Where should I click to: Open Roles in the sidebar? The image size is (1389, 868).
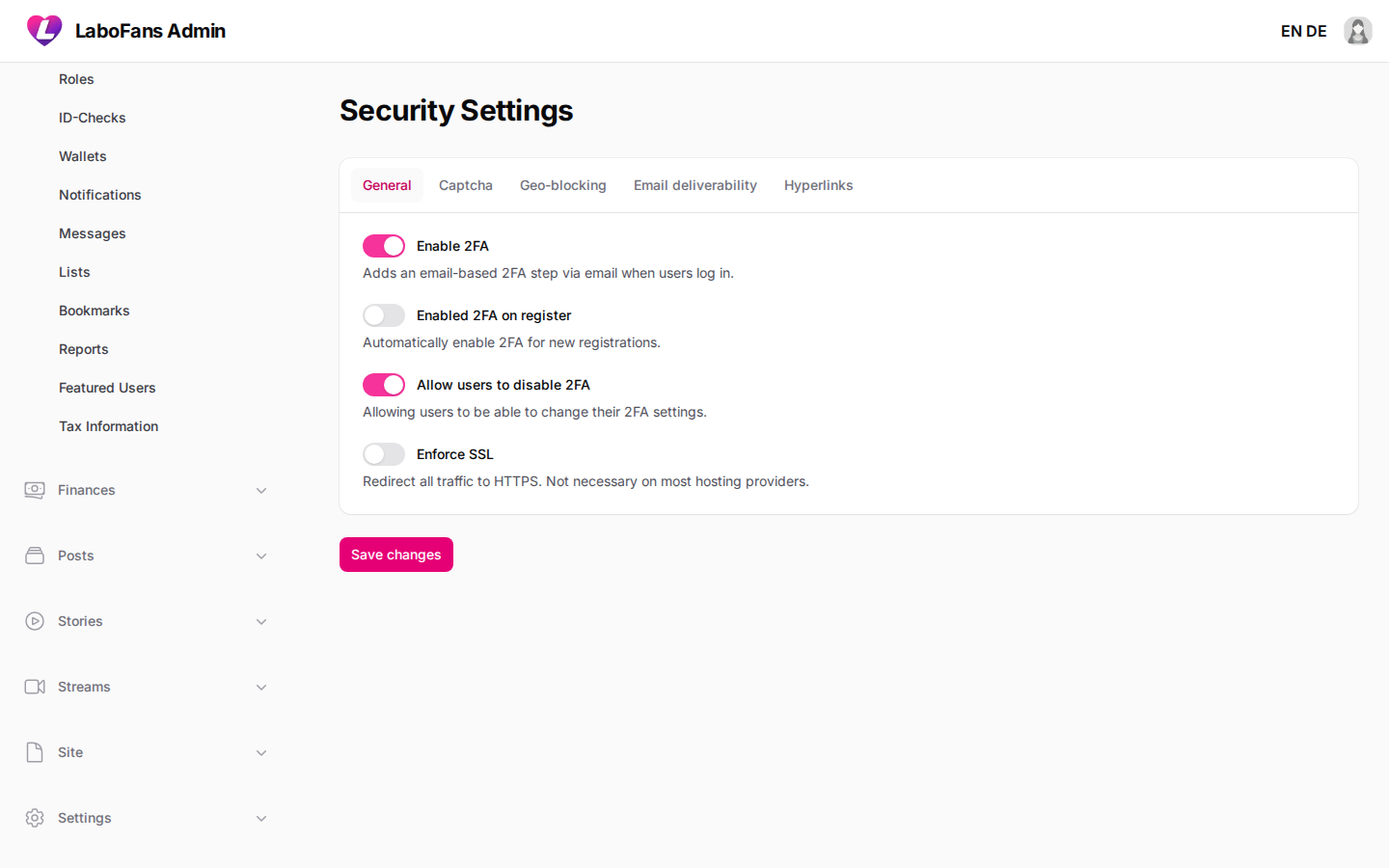(76, 79)
